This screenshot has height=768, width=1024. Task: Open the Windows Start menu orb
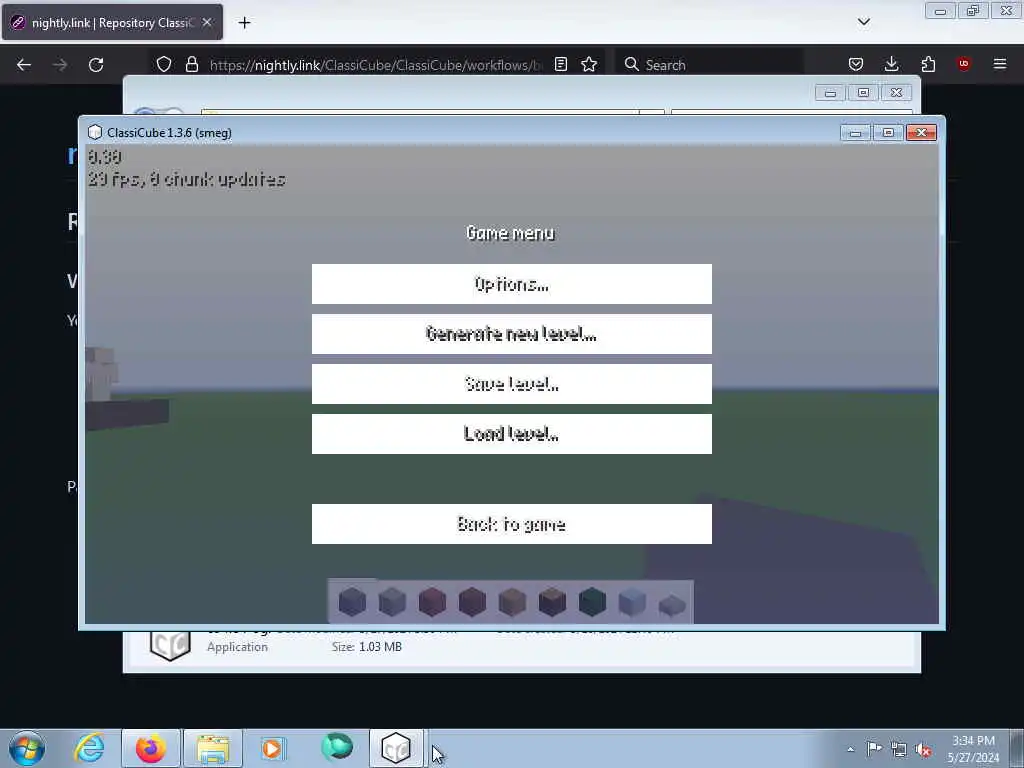(27, 748)
